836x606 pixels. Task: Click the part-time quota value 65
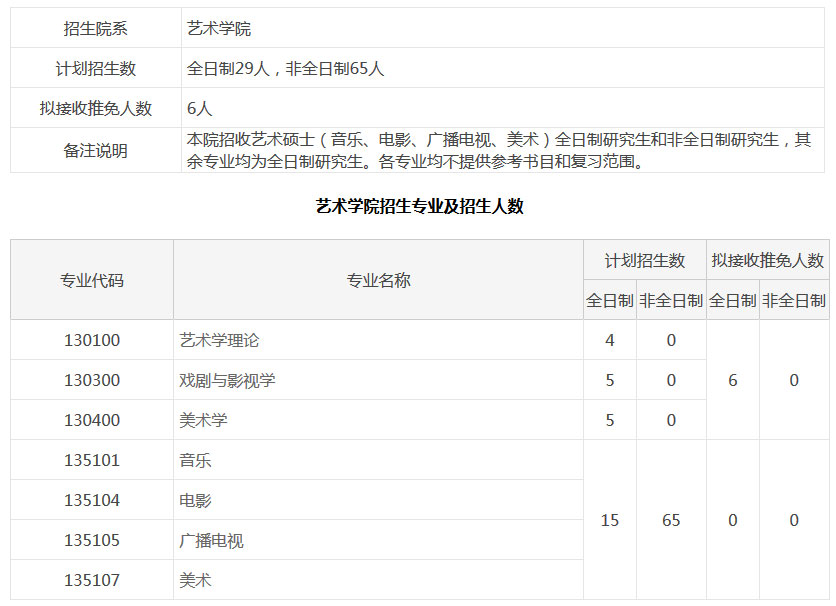pyautogui.click(x=671, y=520)
